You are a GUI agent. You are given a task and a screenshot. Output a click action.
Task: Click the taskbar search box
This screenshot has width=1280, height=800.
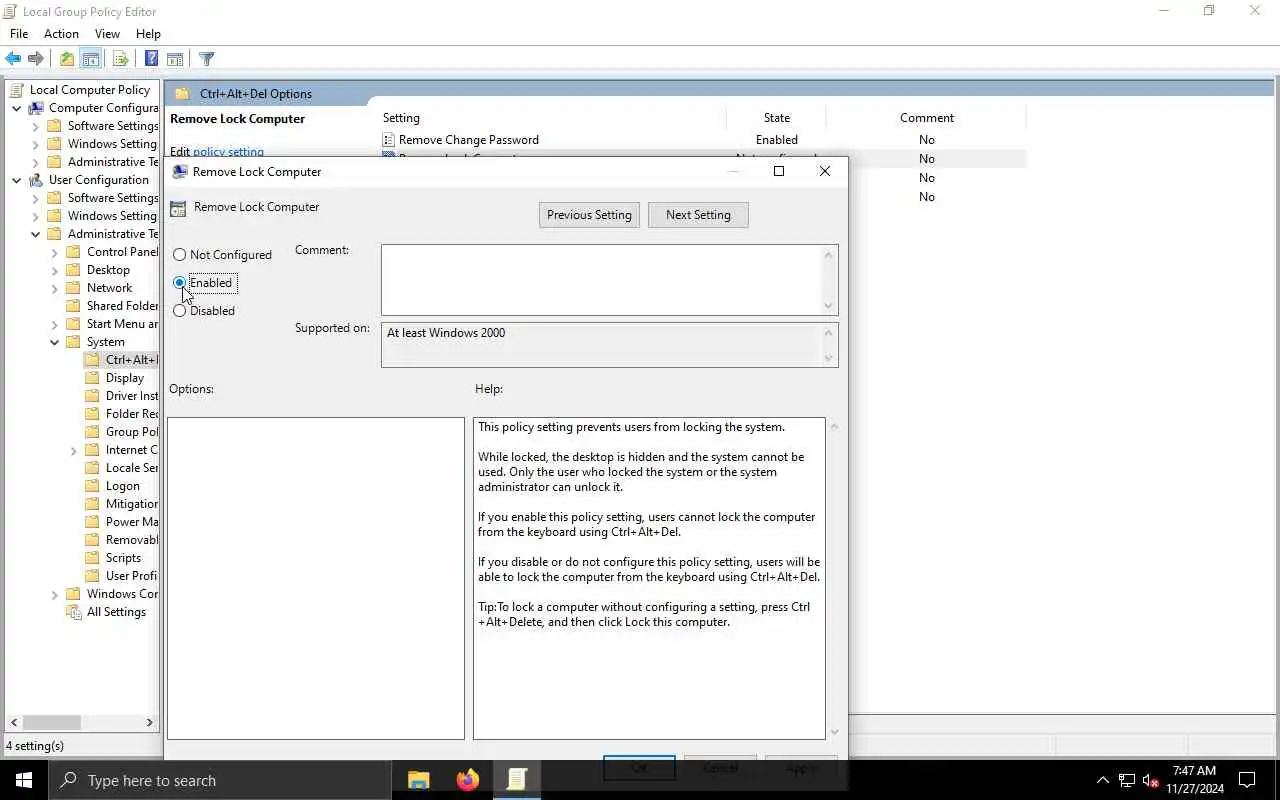pos(220,780)
